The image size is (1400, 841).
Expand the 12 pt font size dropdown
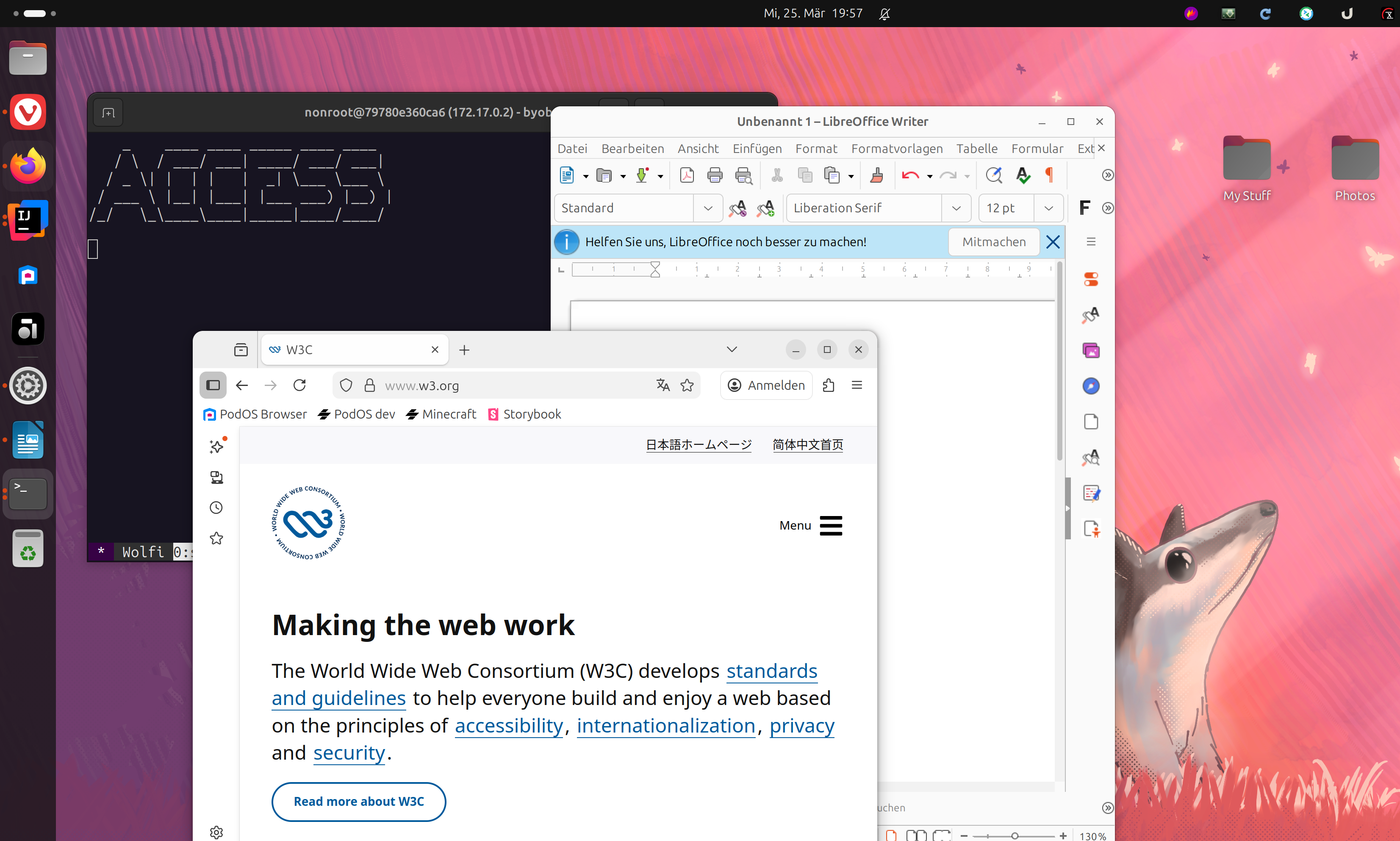click(x=1049, y=208)
